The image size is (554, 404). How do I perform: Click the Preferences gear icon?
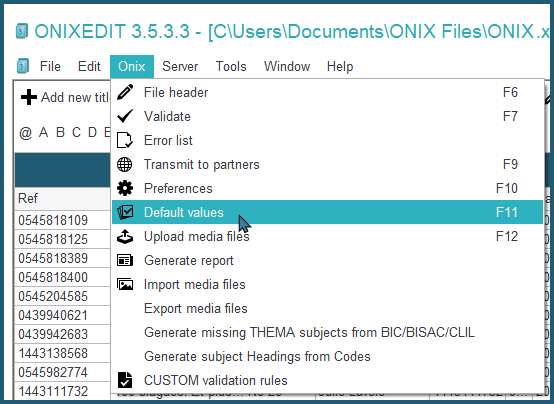pyautogui.click(x=125, y=188)
